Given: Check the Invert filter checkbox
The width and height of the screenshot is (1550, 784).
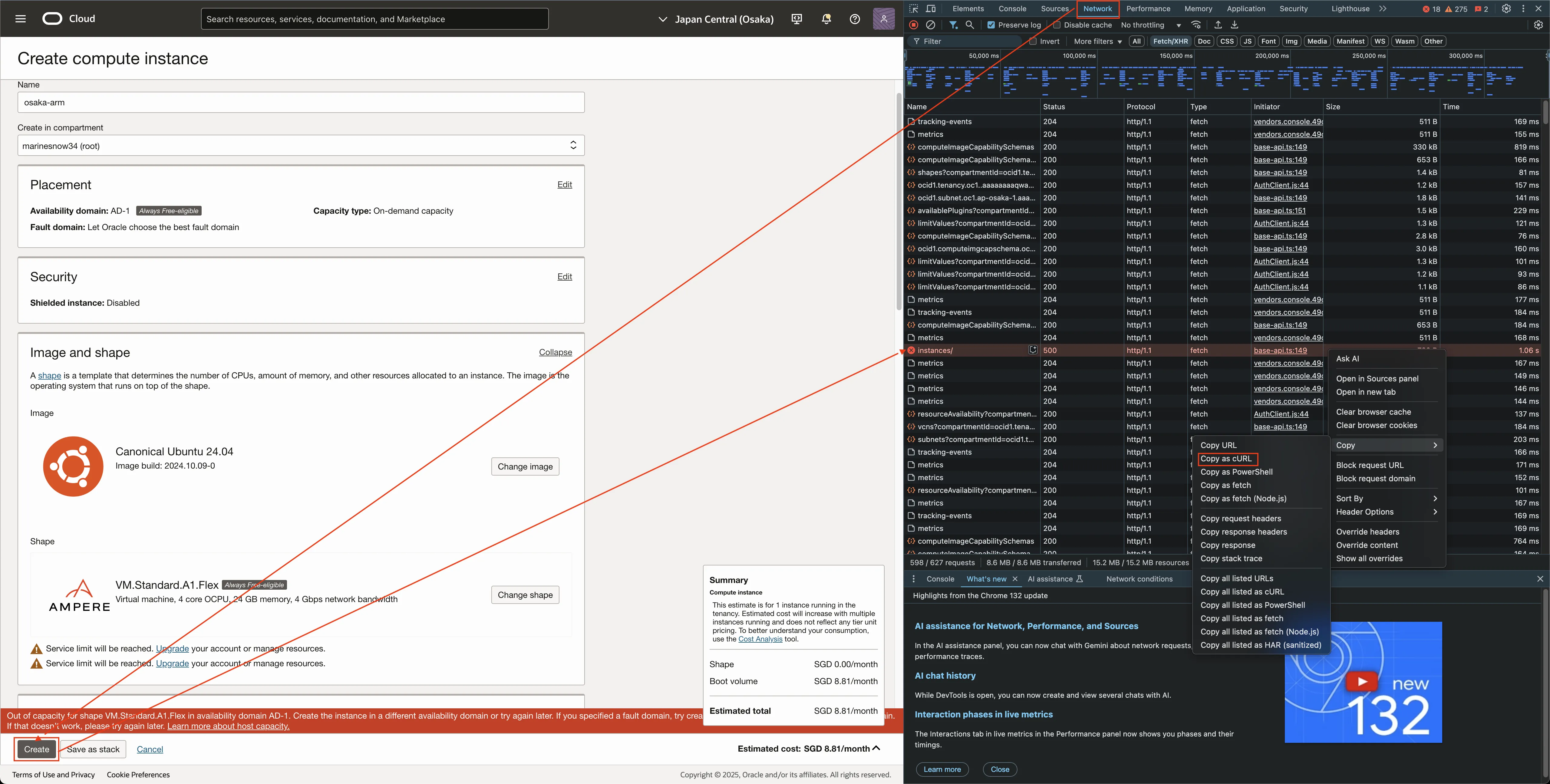Looking at the screenshot, I should pos(1033,41).
